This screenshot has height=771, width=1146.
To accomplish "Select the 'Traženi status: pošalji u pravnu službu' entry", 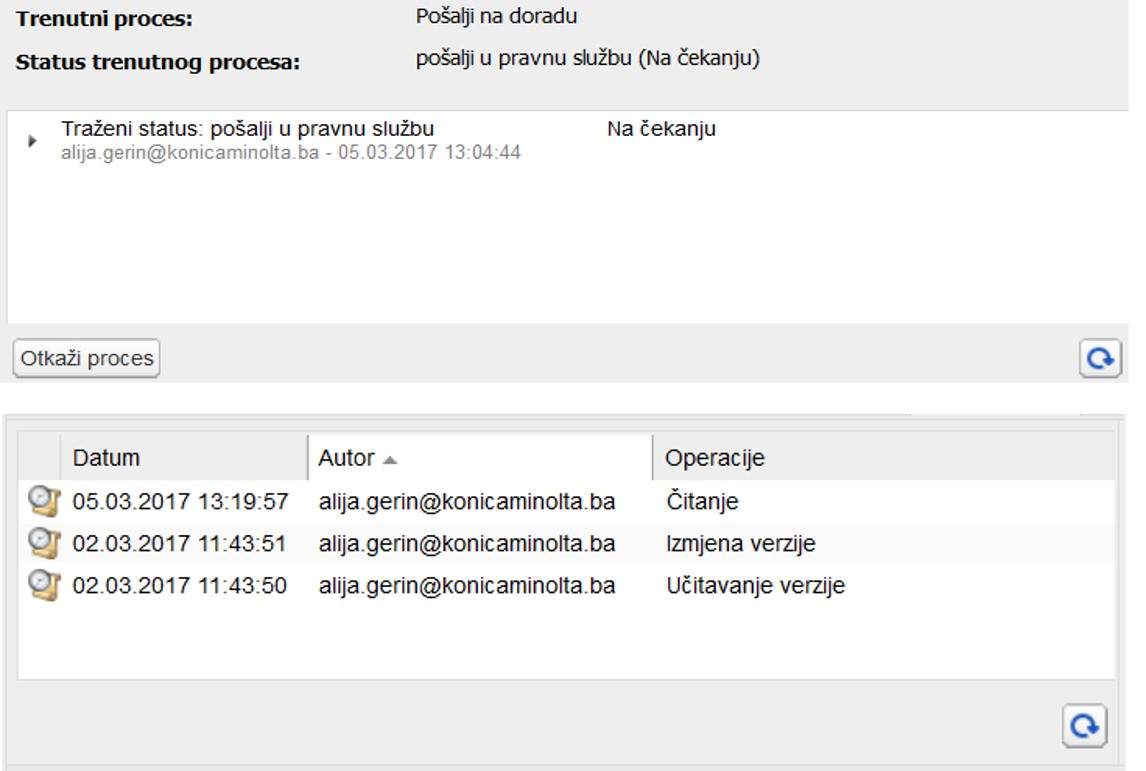I will pyautogui.click(x=247, y=129).
